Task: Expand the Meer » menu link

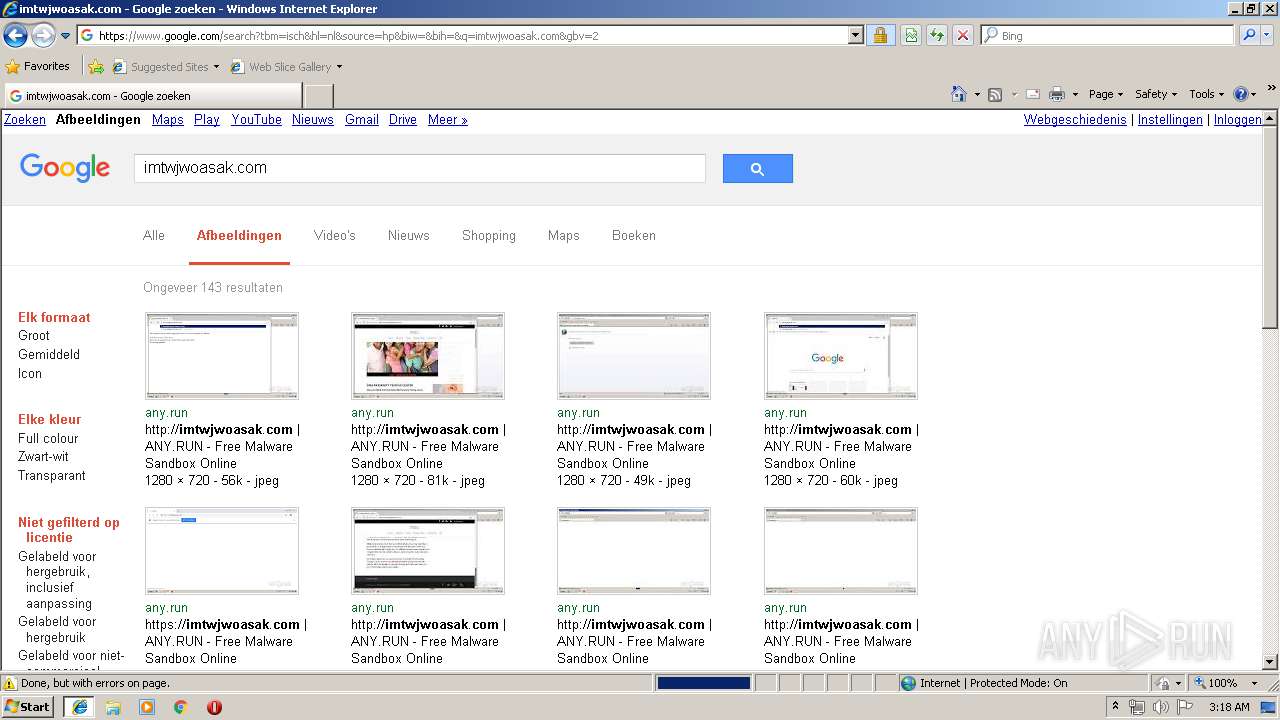Action: point(448,120)
